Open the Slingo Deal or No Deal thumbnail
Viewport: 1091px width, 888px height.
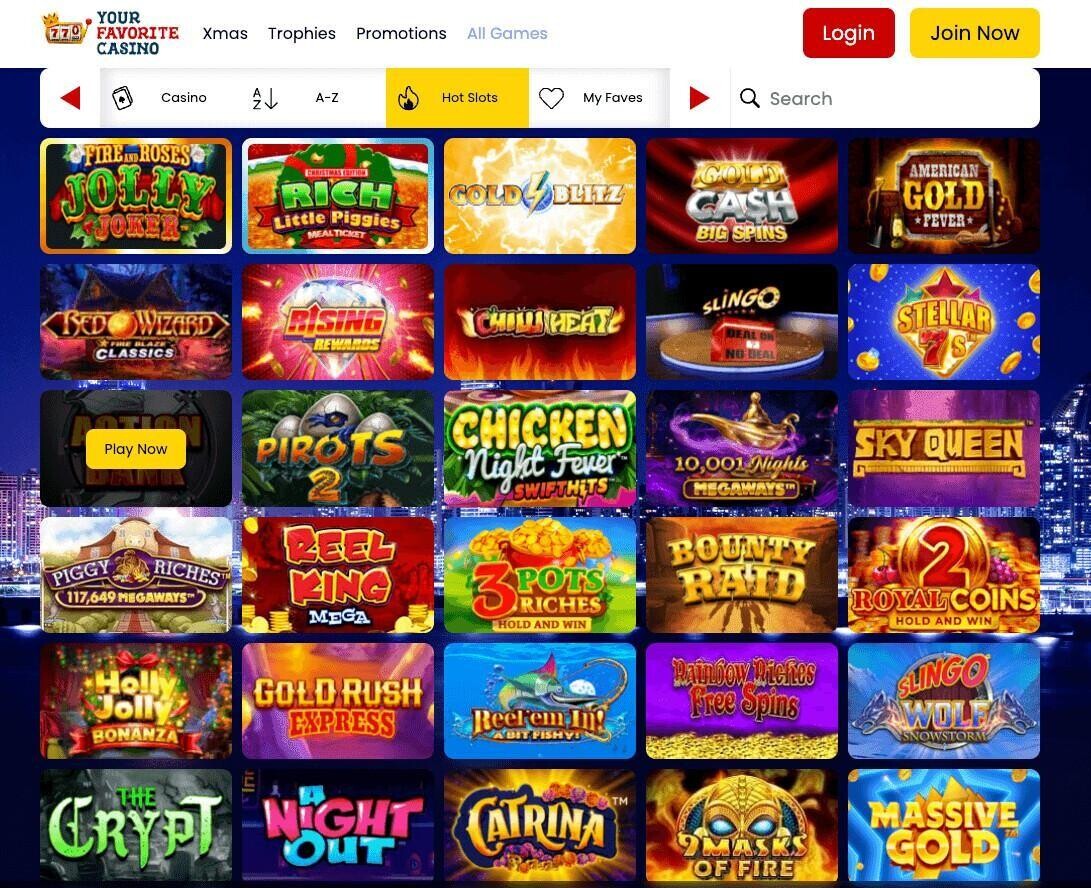pyautogui.click(x=742, y=322)
